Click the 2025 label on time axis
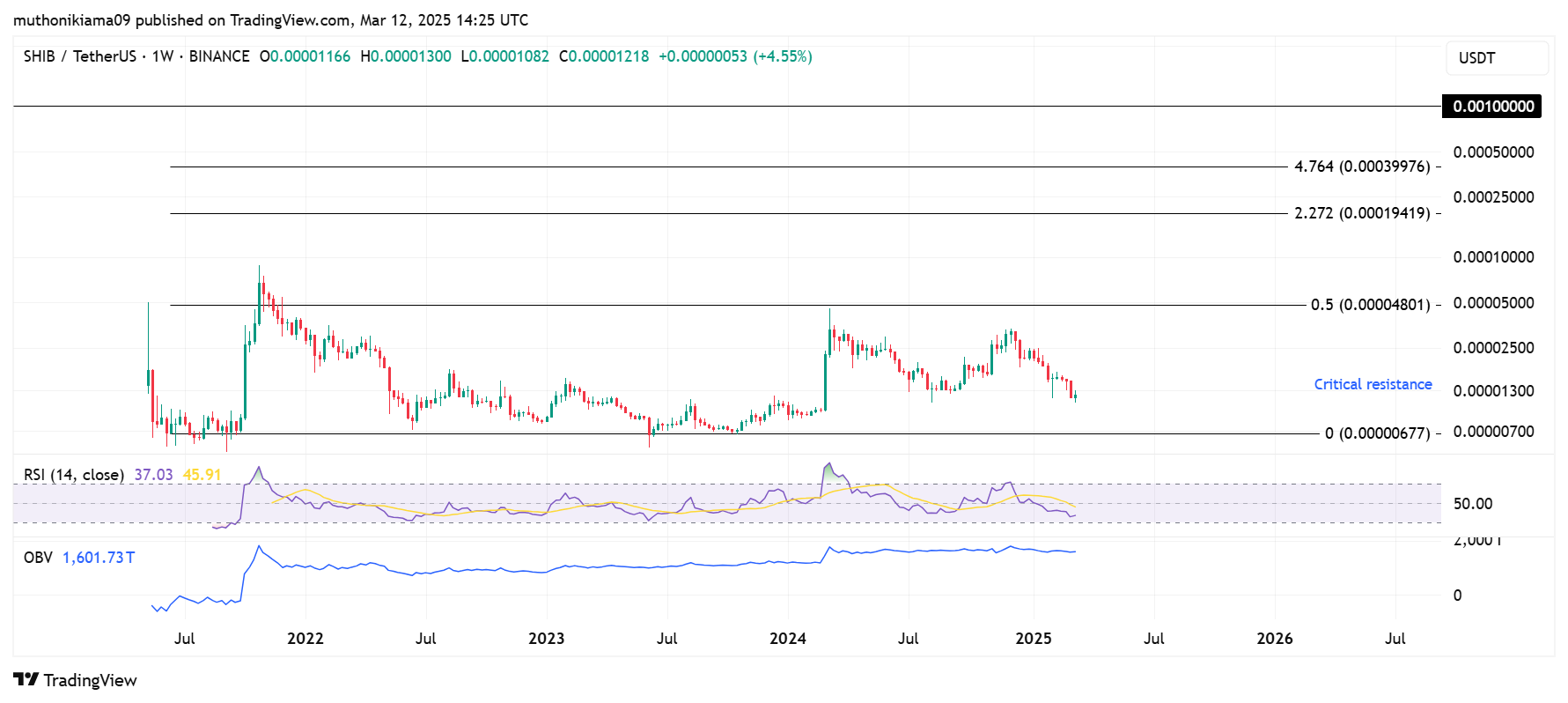The width and height of the screenshot is (1568, 703). (x=1034, y=639)
